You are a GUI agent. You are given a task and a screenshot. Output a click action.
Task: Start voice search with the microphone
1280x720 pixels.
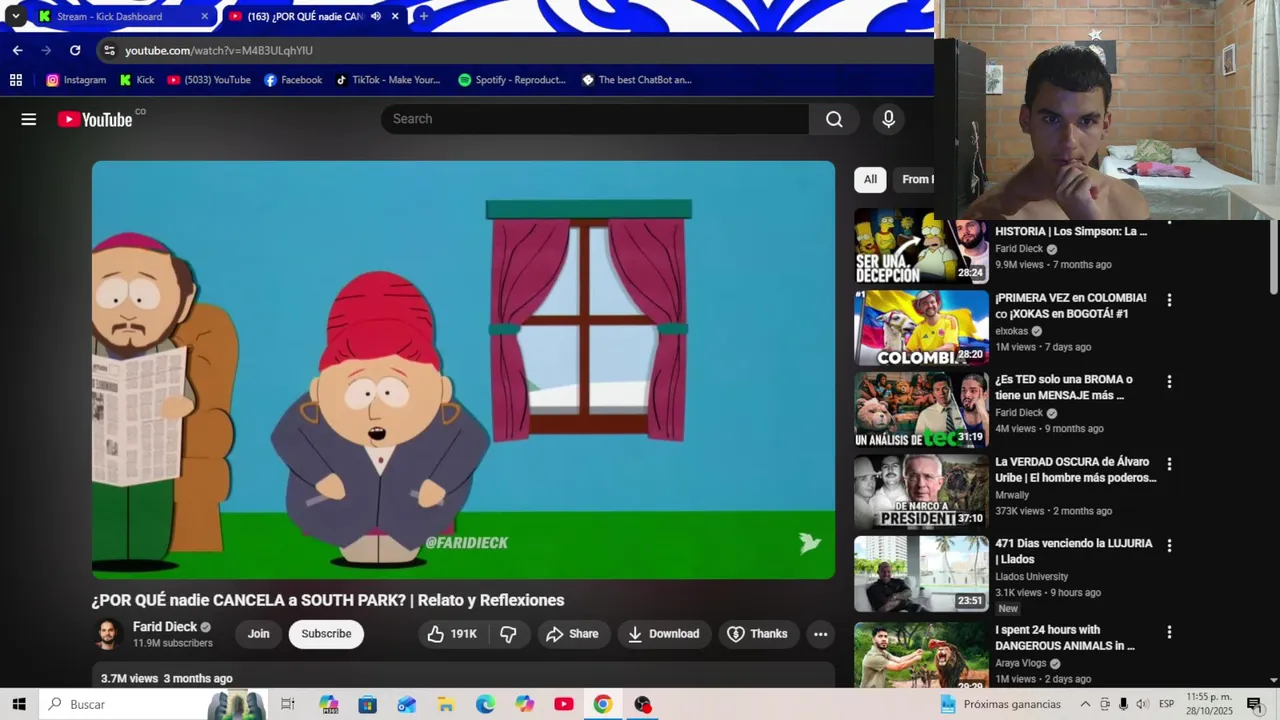coord(888,119)
